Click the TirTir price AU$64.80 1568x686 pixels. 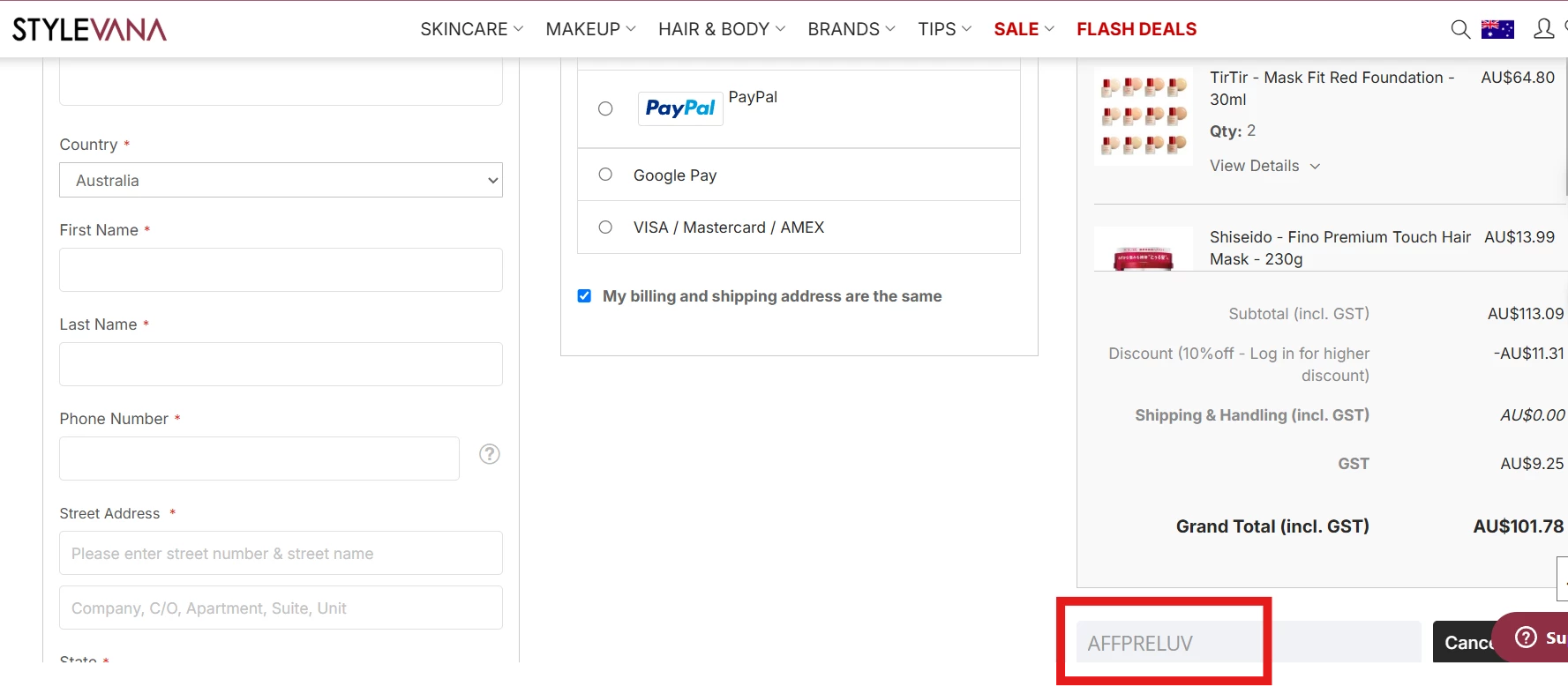[x=1518, y=78]
